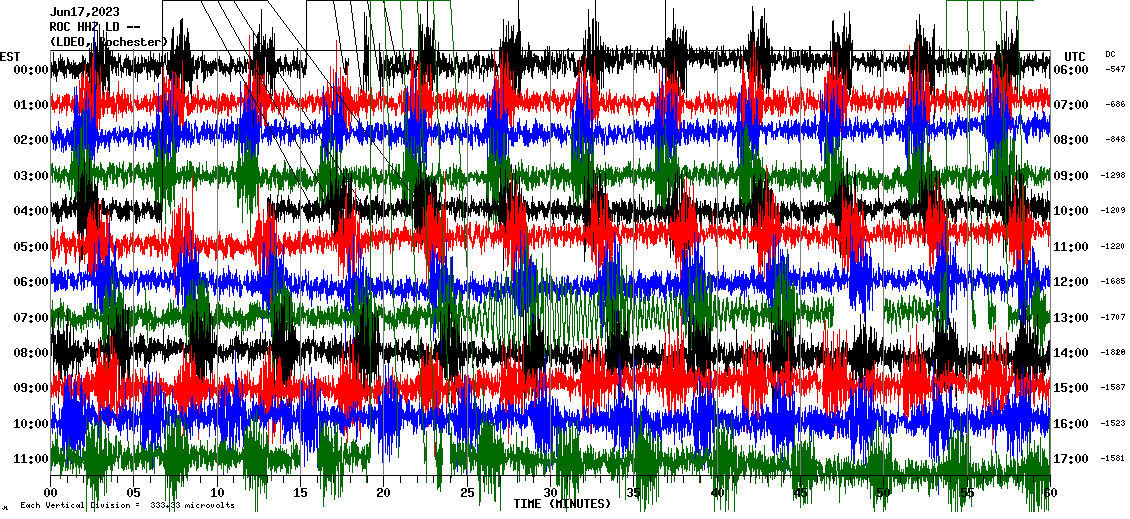Select the -1820 DC offset value

point(1114,353)
